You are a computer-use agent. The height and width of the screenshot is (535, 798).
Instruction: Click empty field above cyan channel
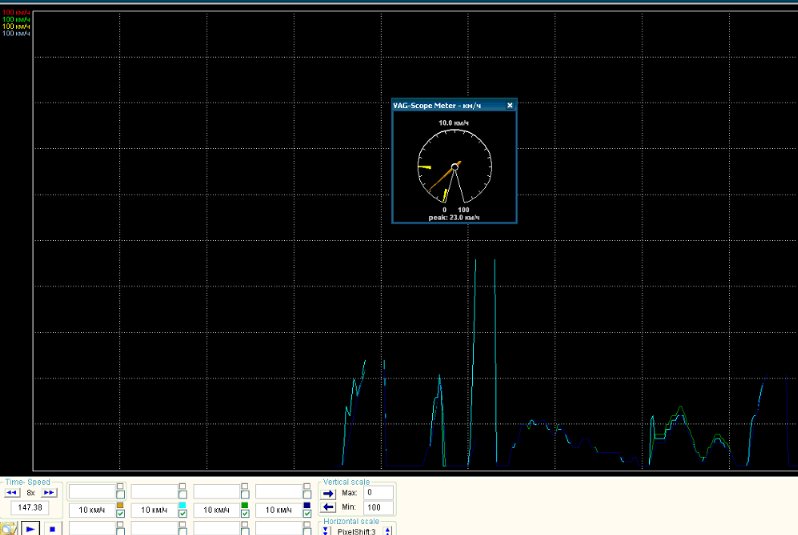[154, 492]
